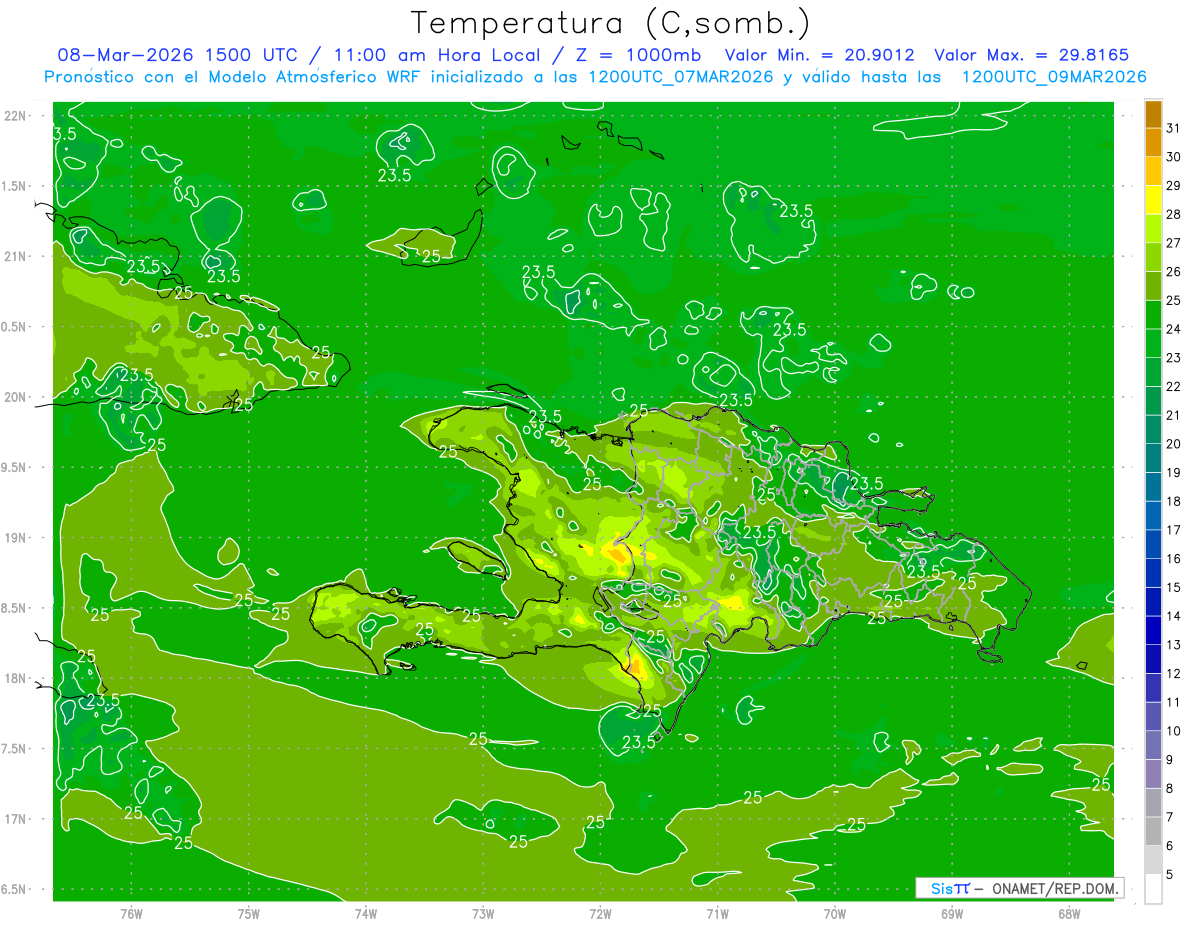
Task: Select the 'Z = 1000mb' pressure level text
Action: click(634, 55)
